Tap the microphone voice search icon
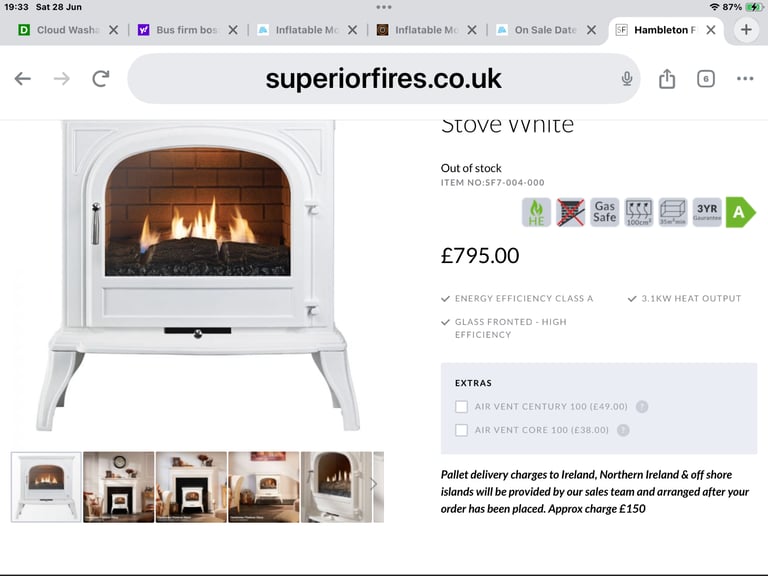Image resolution: width=768 pixels, height=576 pixels. 626,78
